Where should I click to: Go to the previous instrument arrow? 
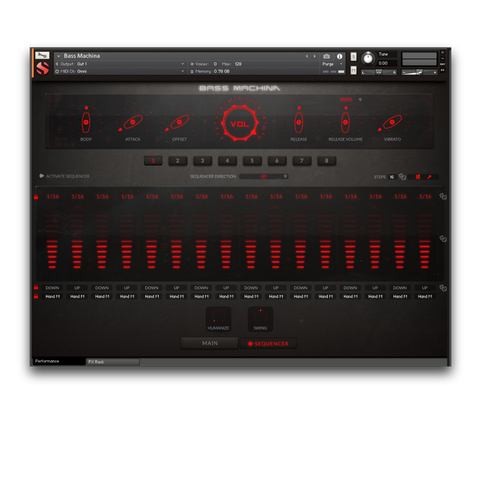(307, 56)
